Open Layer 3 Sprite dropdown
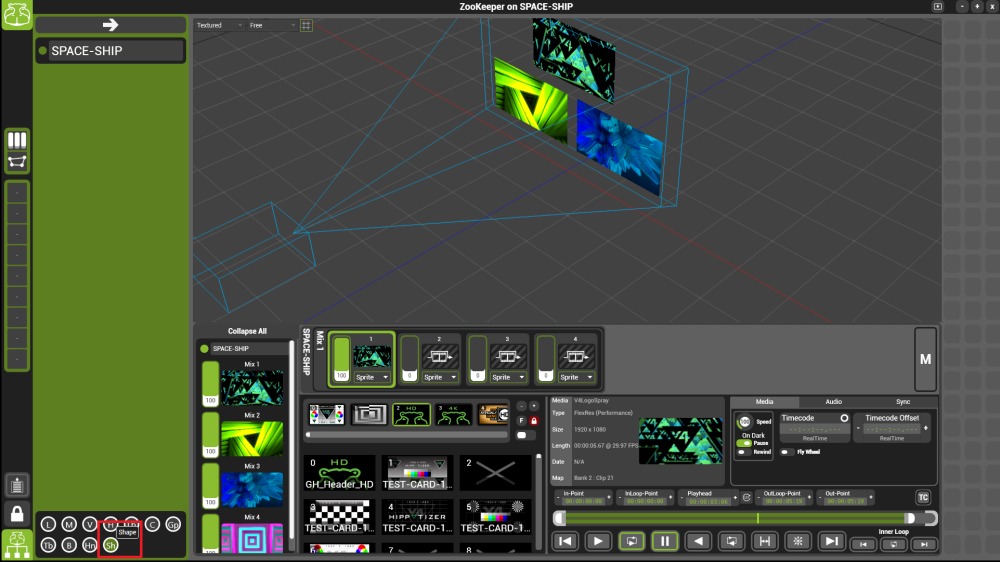The height and width of the screenshot is (562, 1000). point(508,378)
